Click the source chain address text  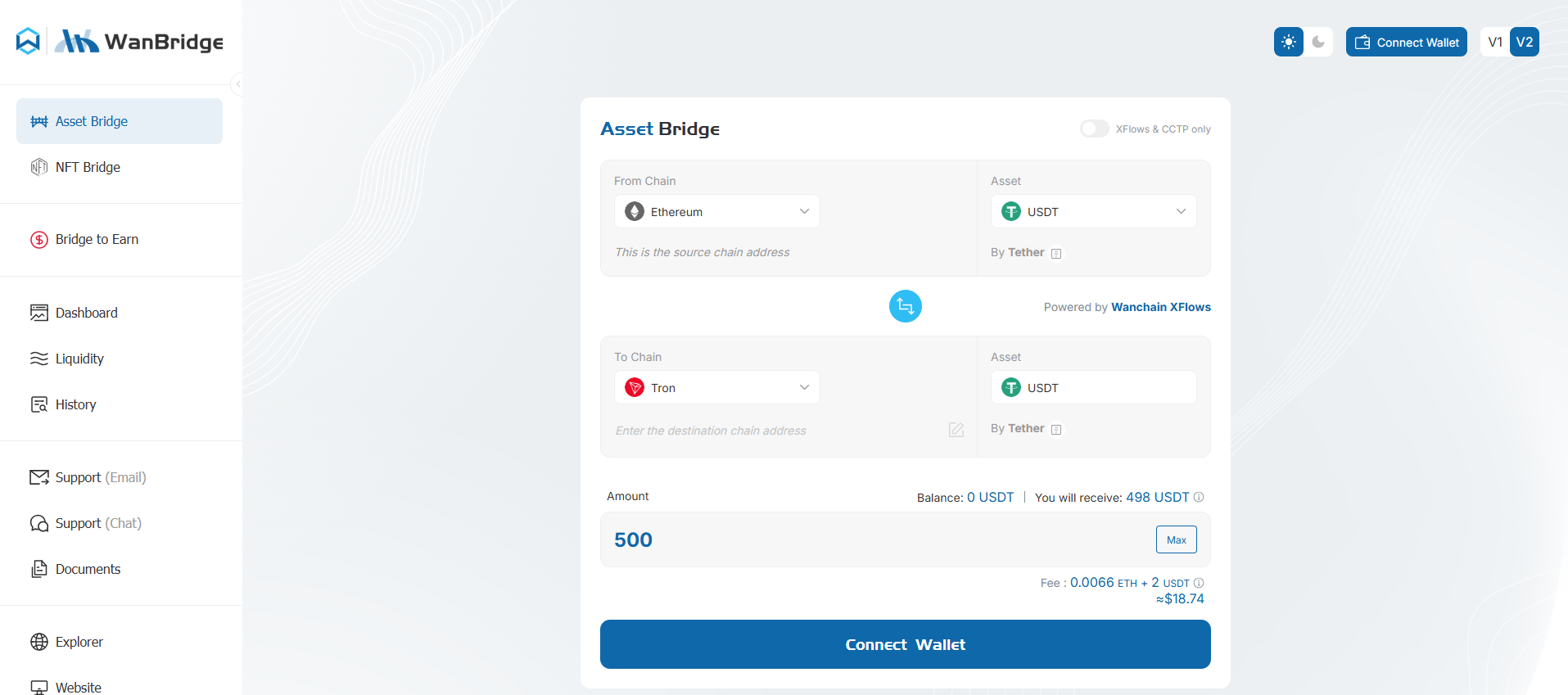point(703,252)
